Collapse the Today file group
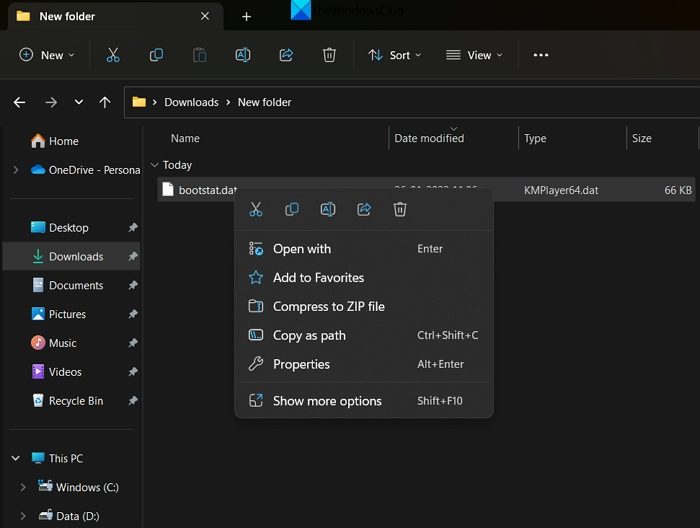Viewport: 700px width, 528px height. 154,165
